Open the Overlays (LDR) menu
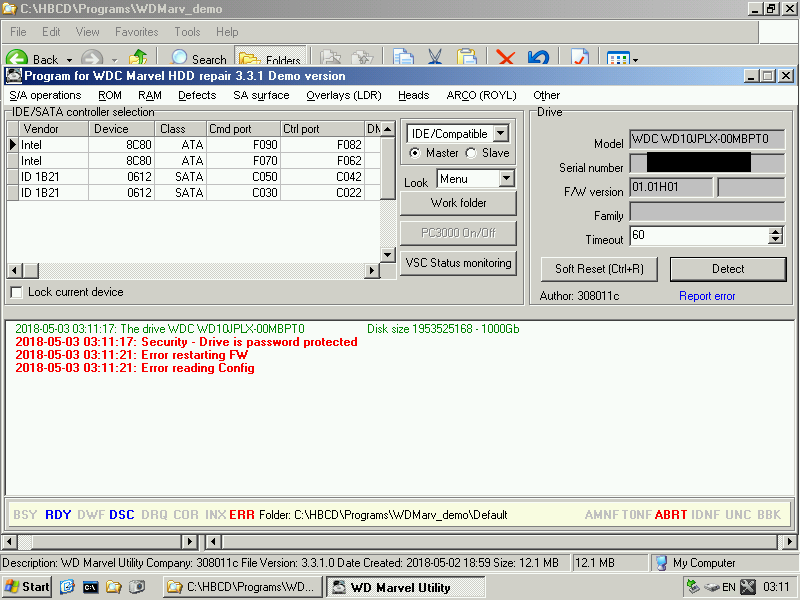This screenshot has height=600, width=800. [x=343, y=95]
